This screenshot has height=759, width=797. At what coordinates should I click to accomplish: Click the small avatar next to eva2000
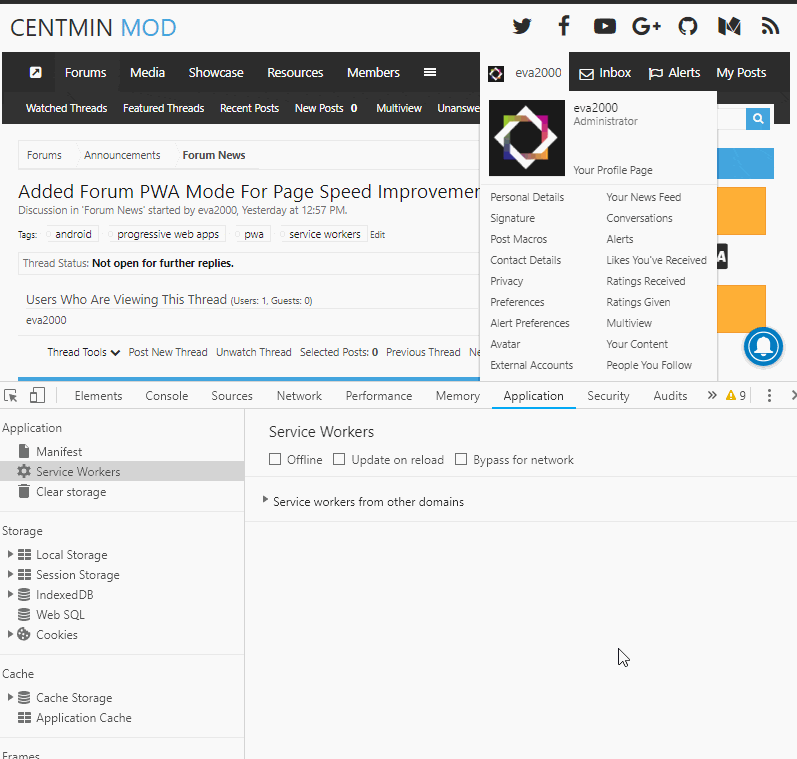tap(496, 74)
